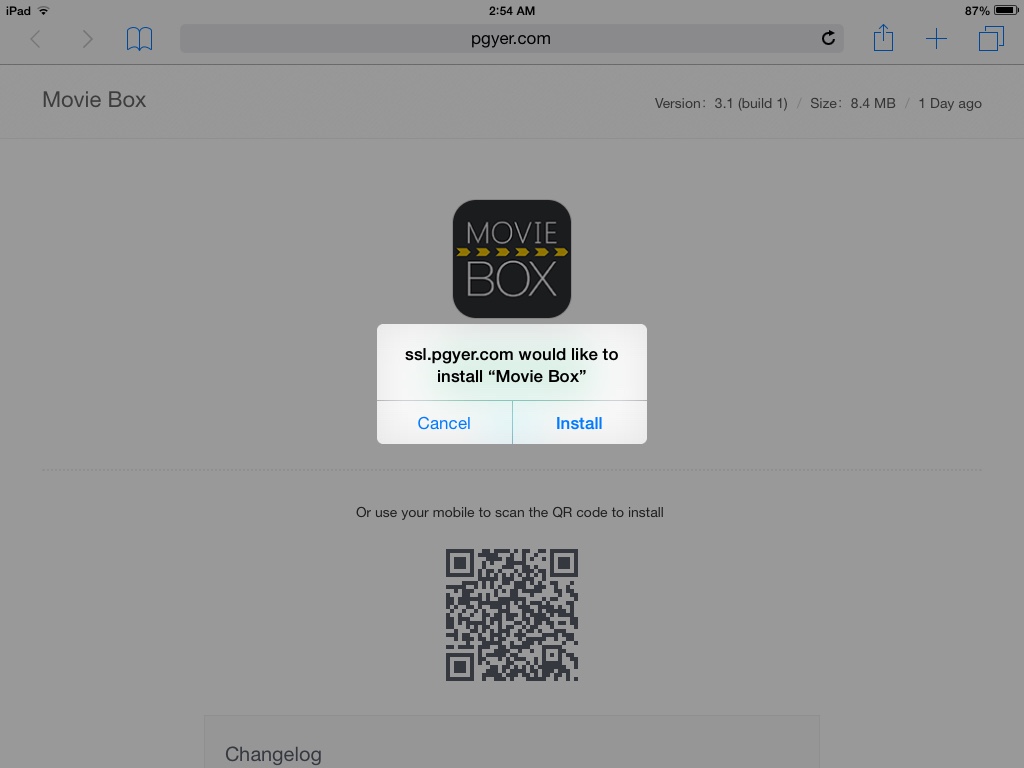
Task: Tap the battery indicator in status bar
Action: (1006, 10)
